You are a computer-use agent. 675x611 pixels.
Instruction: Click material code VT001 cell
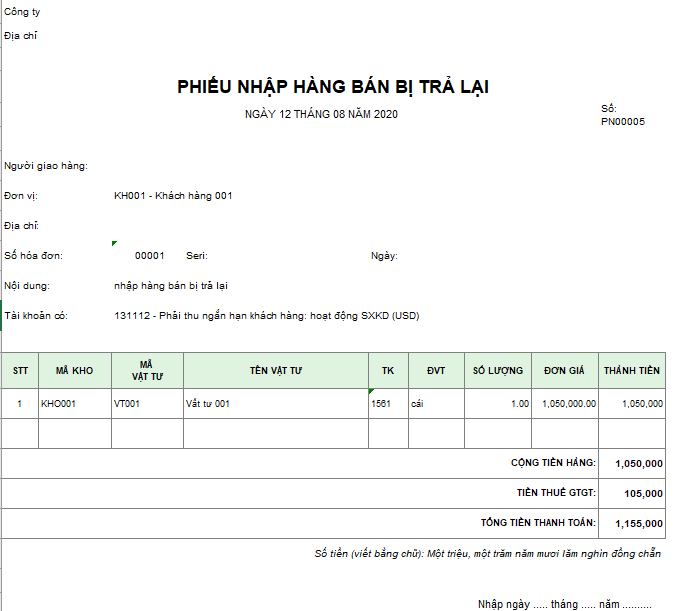(x=127, y=404)
